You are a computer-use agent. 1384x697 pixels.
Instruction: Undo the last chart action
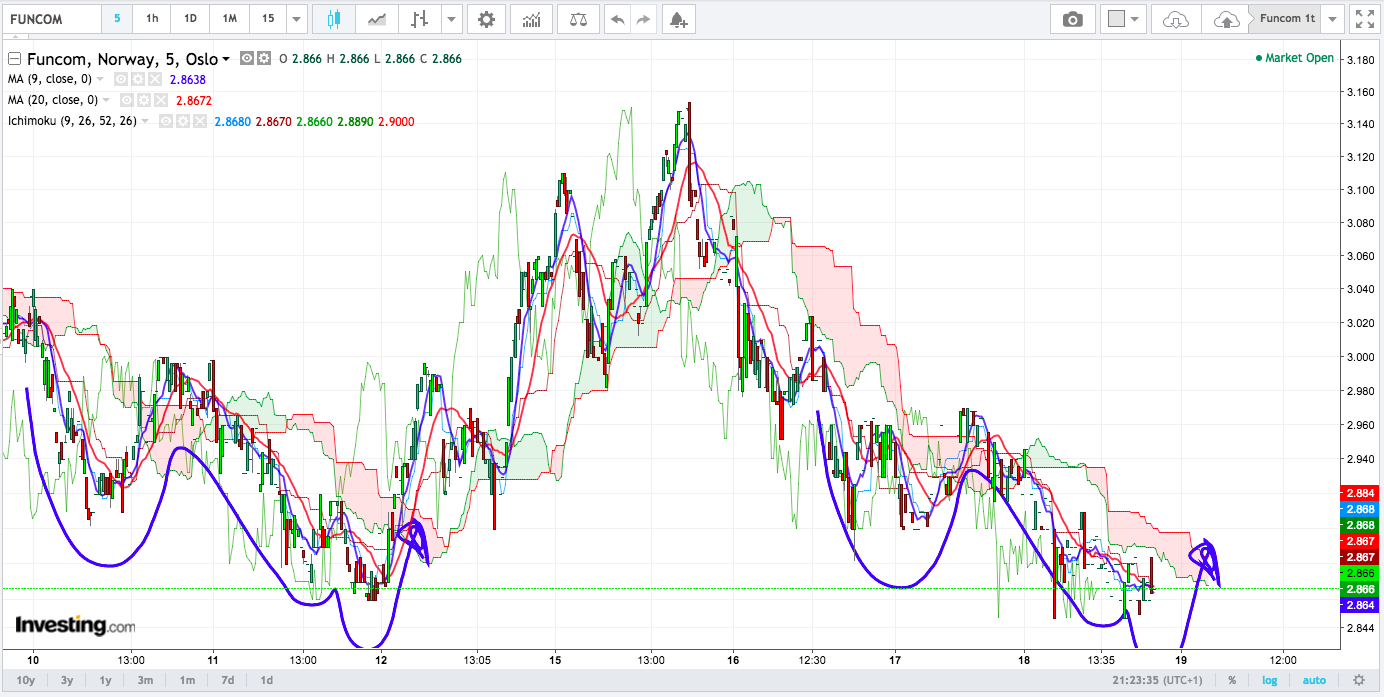pyautogui.click(x=617, y=19)
